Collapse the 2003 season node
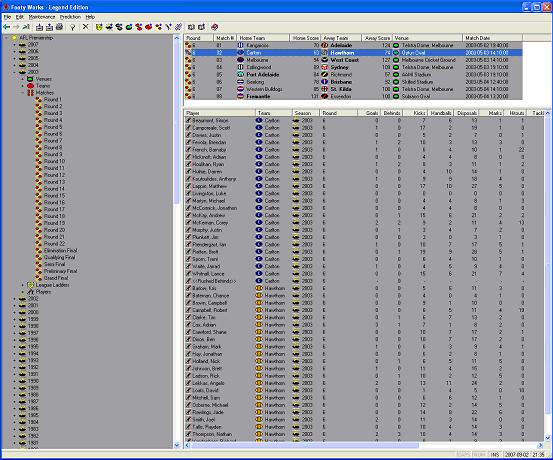The width and height of the screenshot is (553, 460). click(14, 72)
